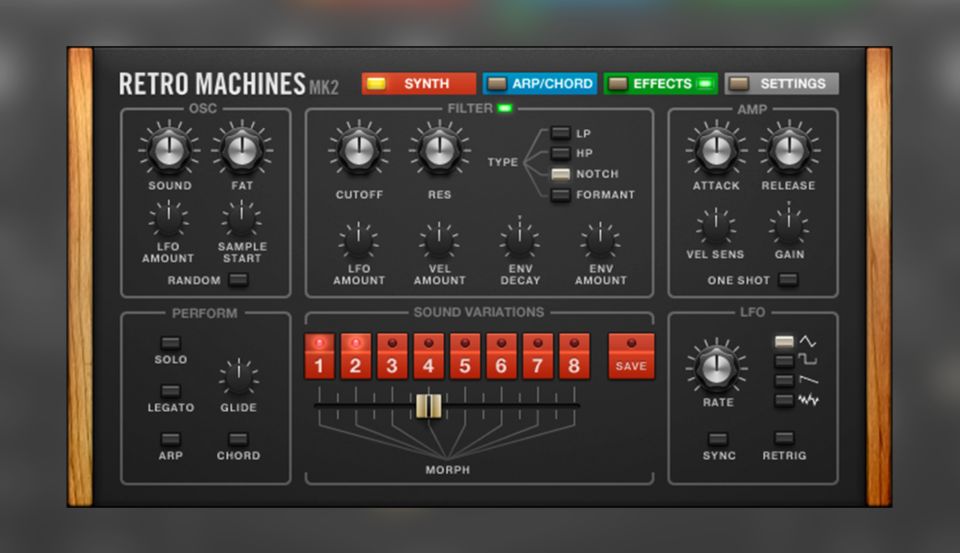Select the sine wave LFO shape
Screen dimensions: 960x553
click(x=784, y=342)
